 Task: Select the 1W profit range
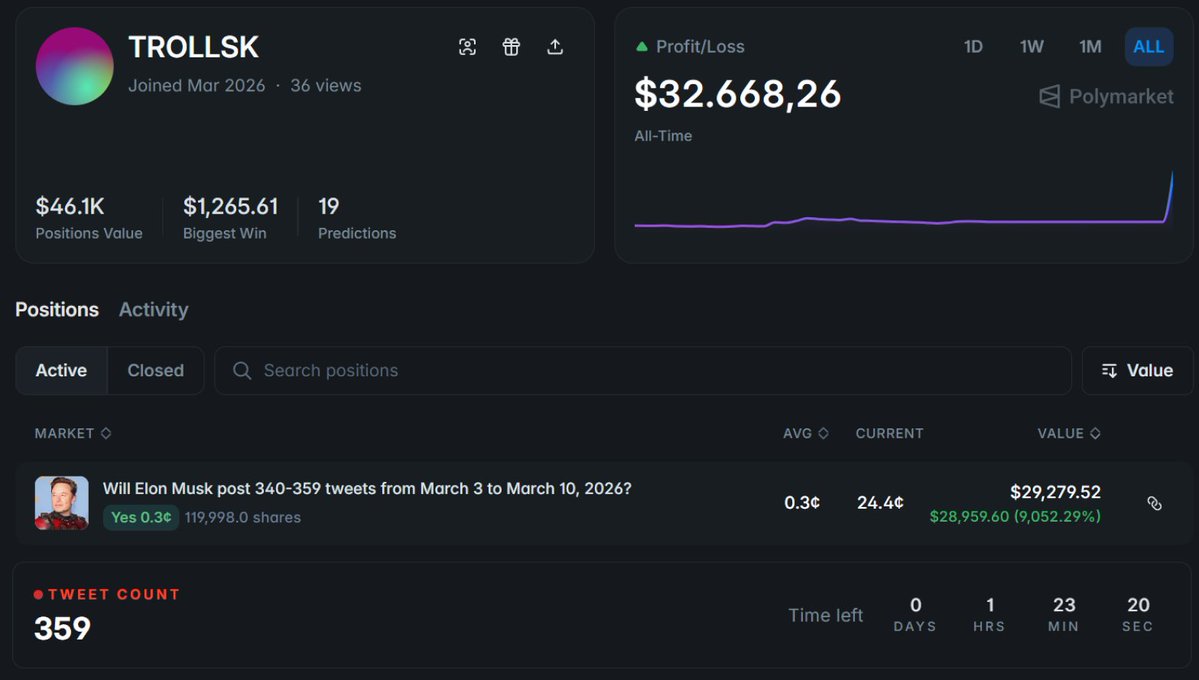coord(1032,47)
